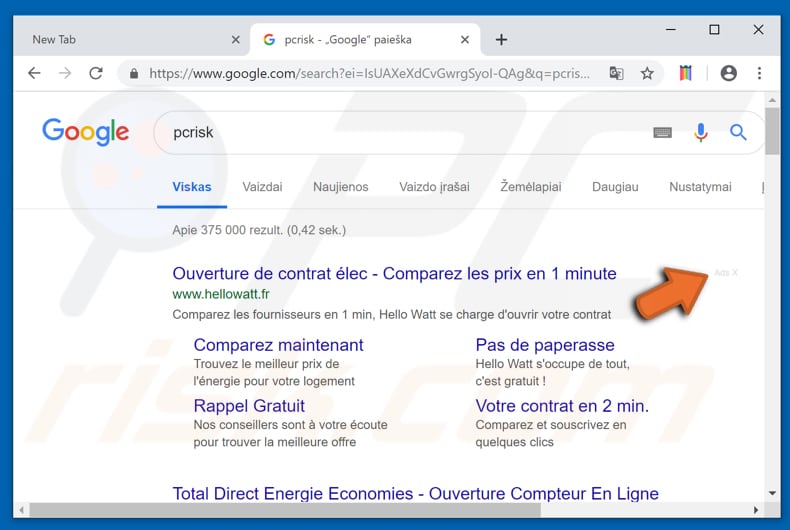790x530 pixels.
Task: Click the horizontal scrollbar right arrow
Action: point(756,510)
